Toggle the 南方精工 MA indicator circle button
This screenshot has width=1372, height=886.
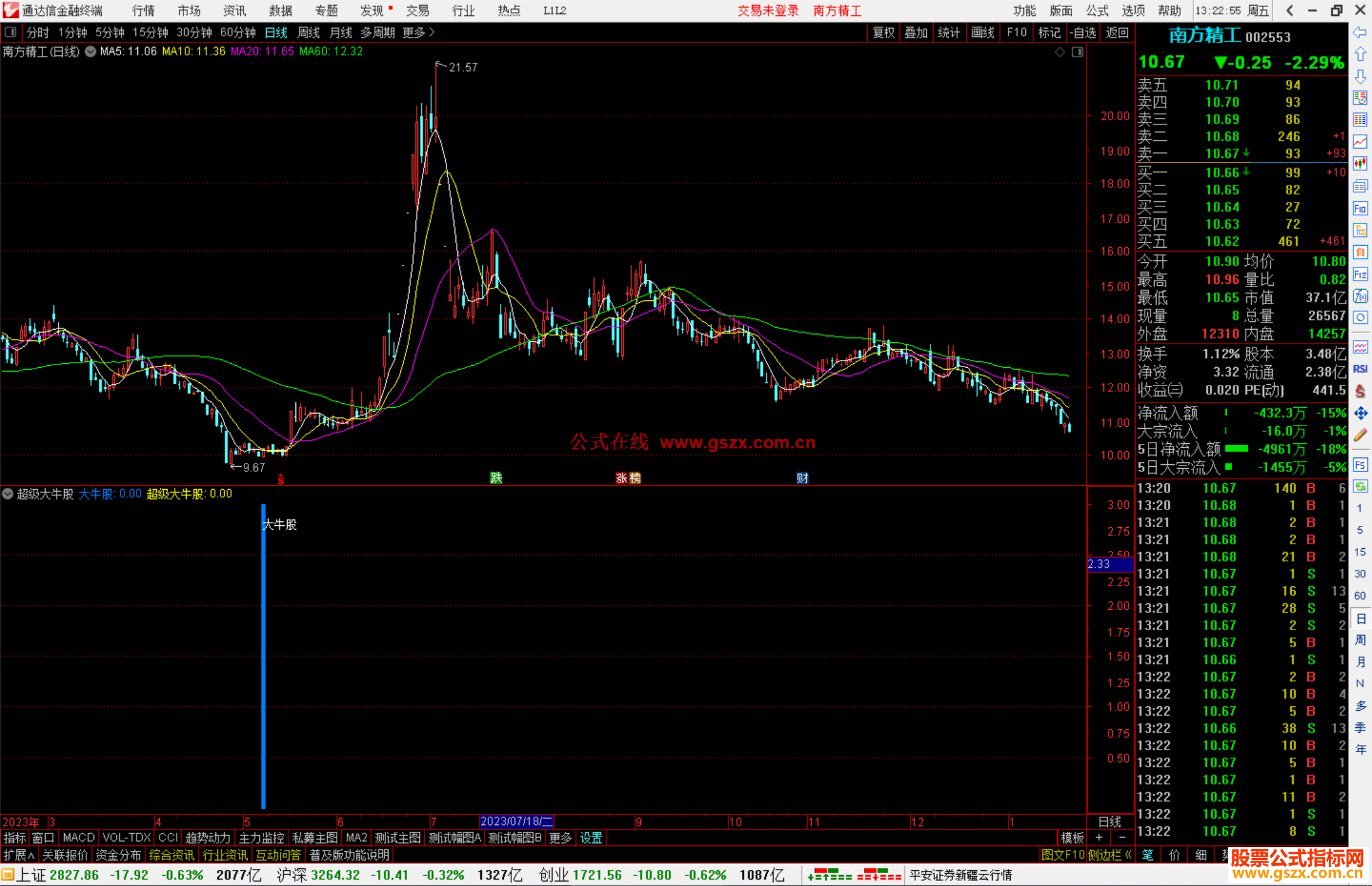(91, 51)
